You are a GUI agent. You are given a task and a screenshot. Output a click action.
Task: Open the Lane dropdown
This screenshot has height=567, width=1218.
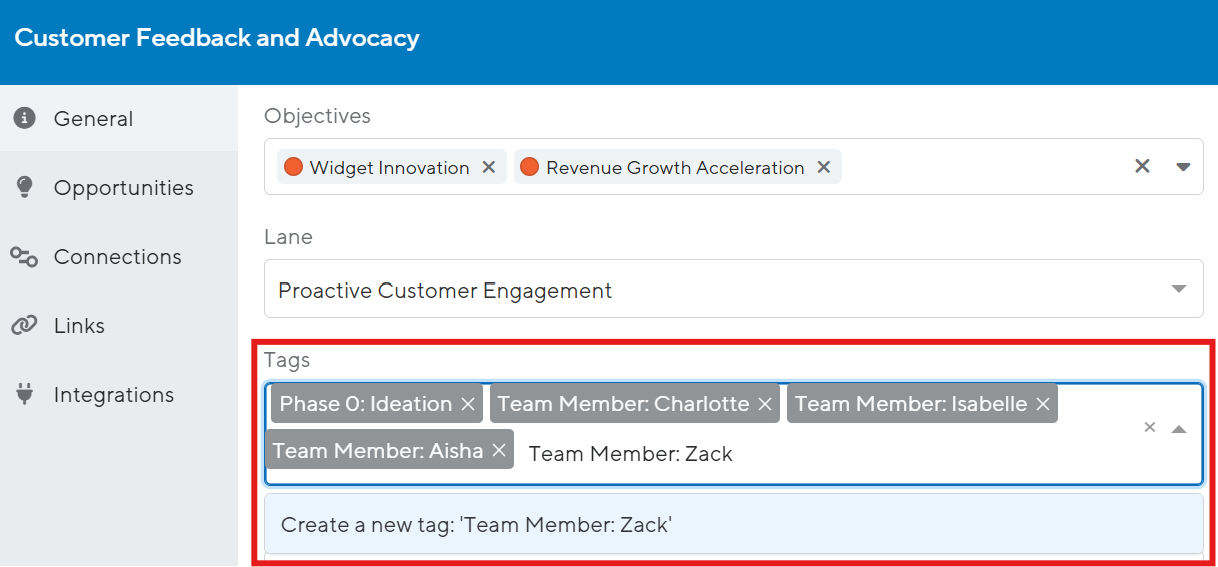pyautogui.click(x=1179, y=290)
